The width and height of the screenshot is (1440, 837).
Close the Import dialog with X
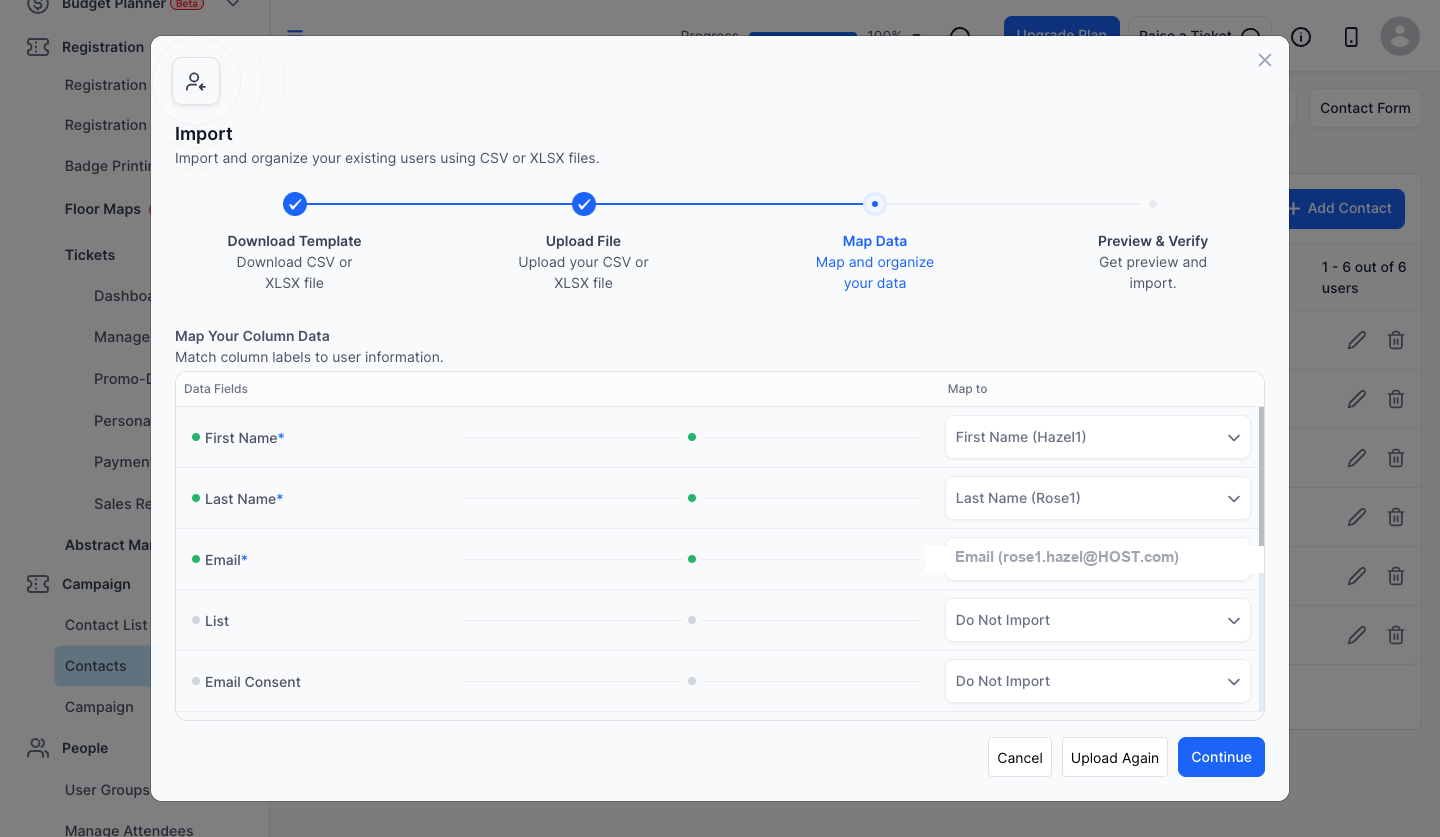coord(1265,60)
